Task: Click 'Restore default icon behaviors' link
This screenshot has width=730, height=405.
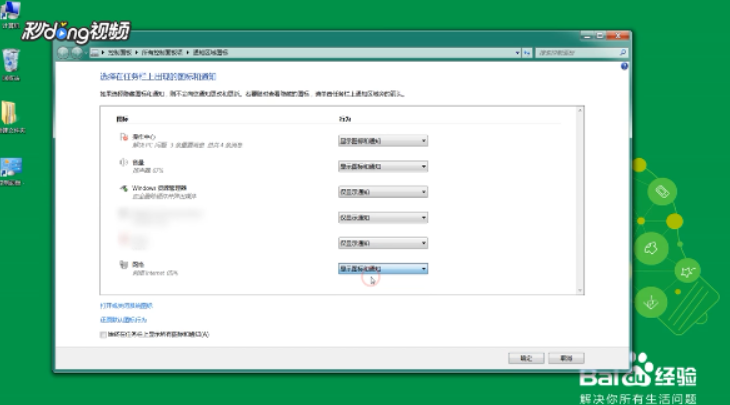Action: (123, 320)
